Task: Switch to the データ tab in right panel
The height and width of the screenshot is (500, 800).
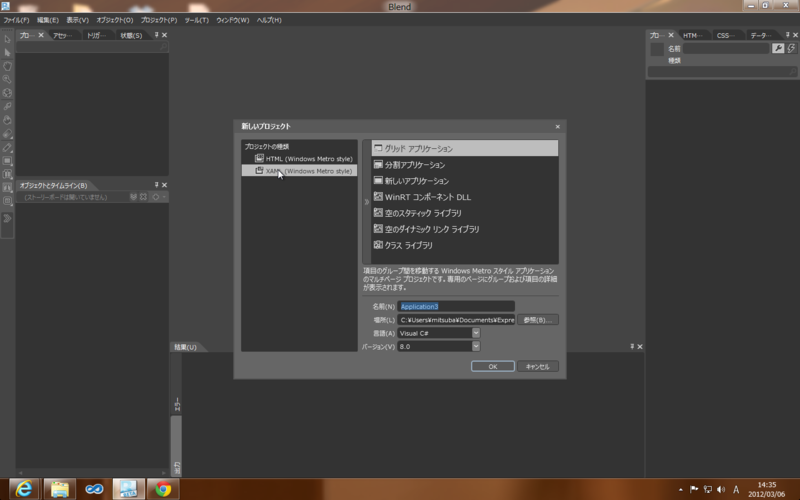Action: (761, 35)
